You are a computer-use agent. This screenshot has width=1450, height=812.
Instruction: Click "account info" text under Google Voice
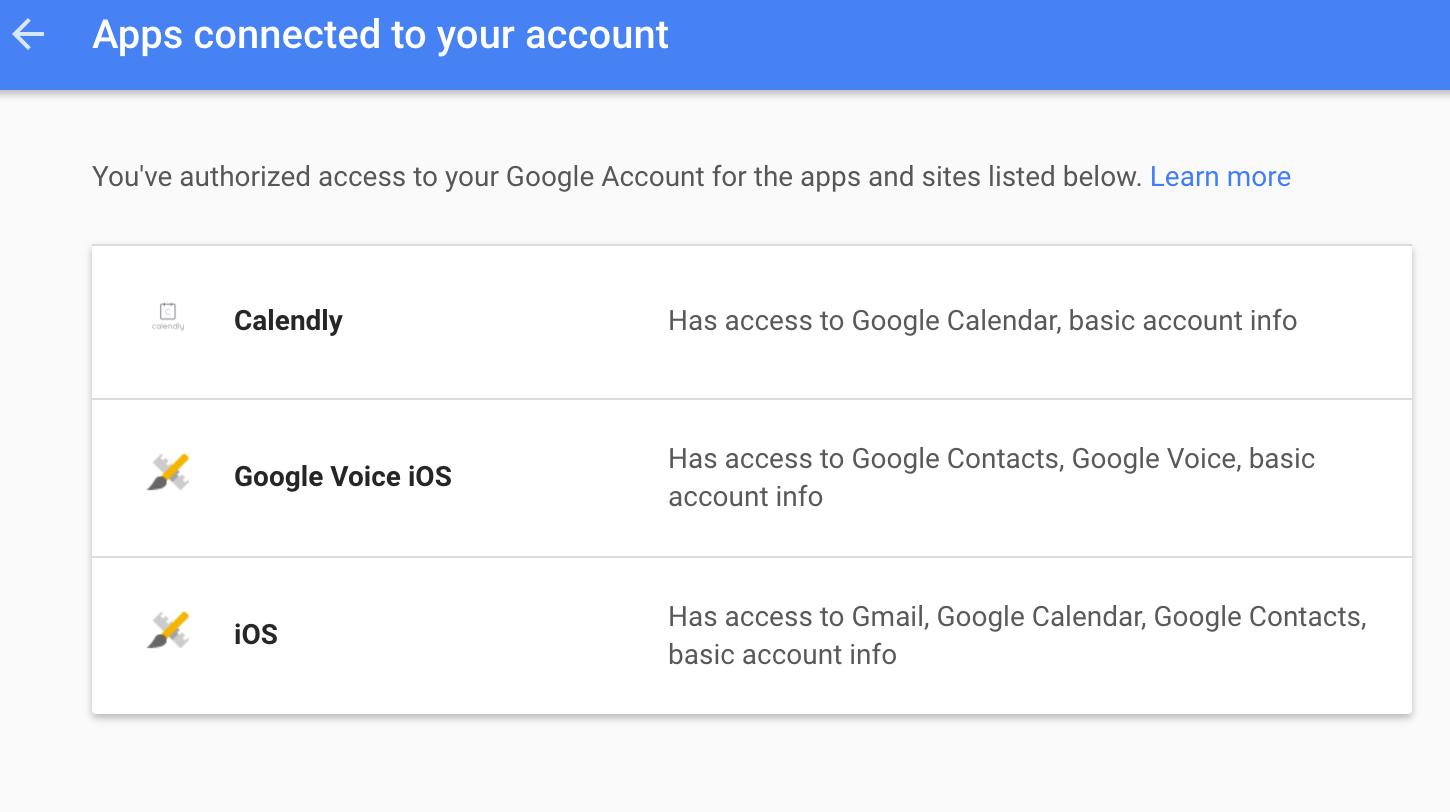coord(745,497)
